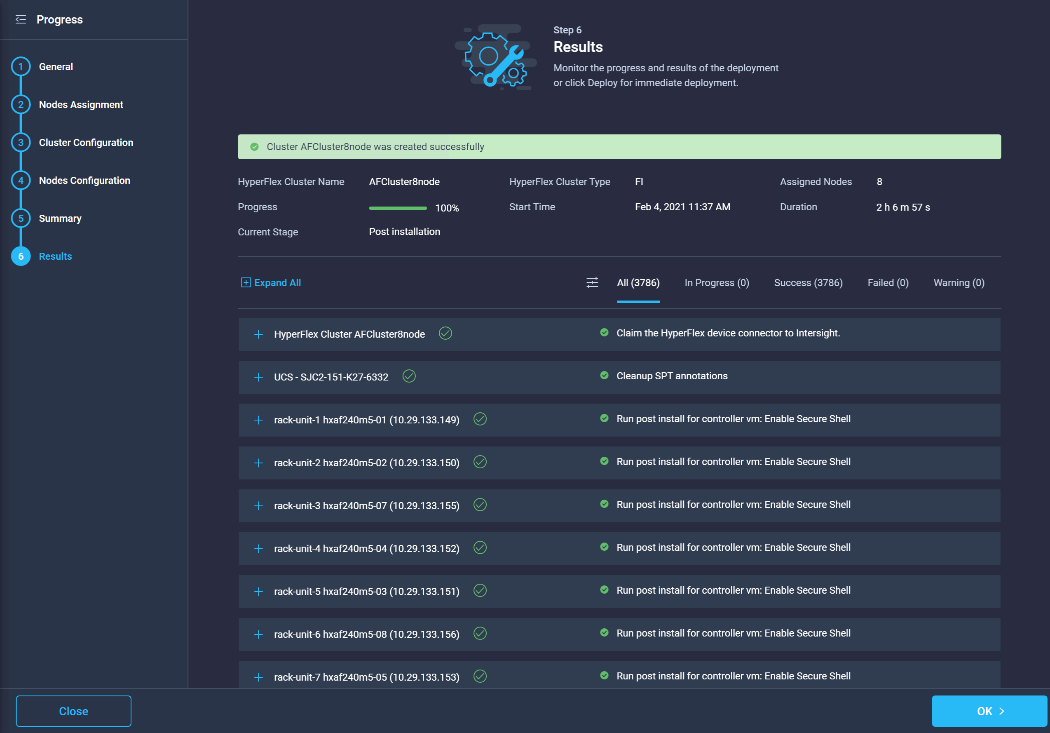Go to Nodes Assignment step label
1050x733 pixels.
pos(81,104)
